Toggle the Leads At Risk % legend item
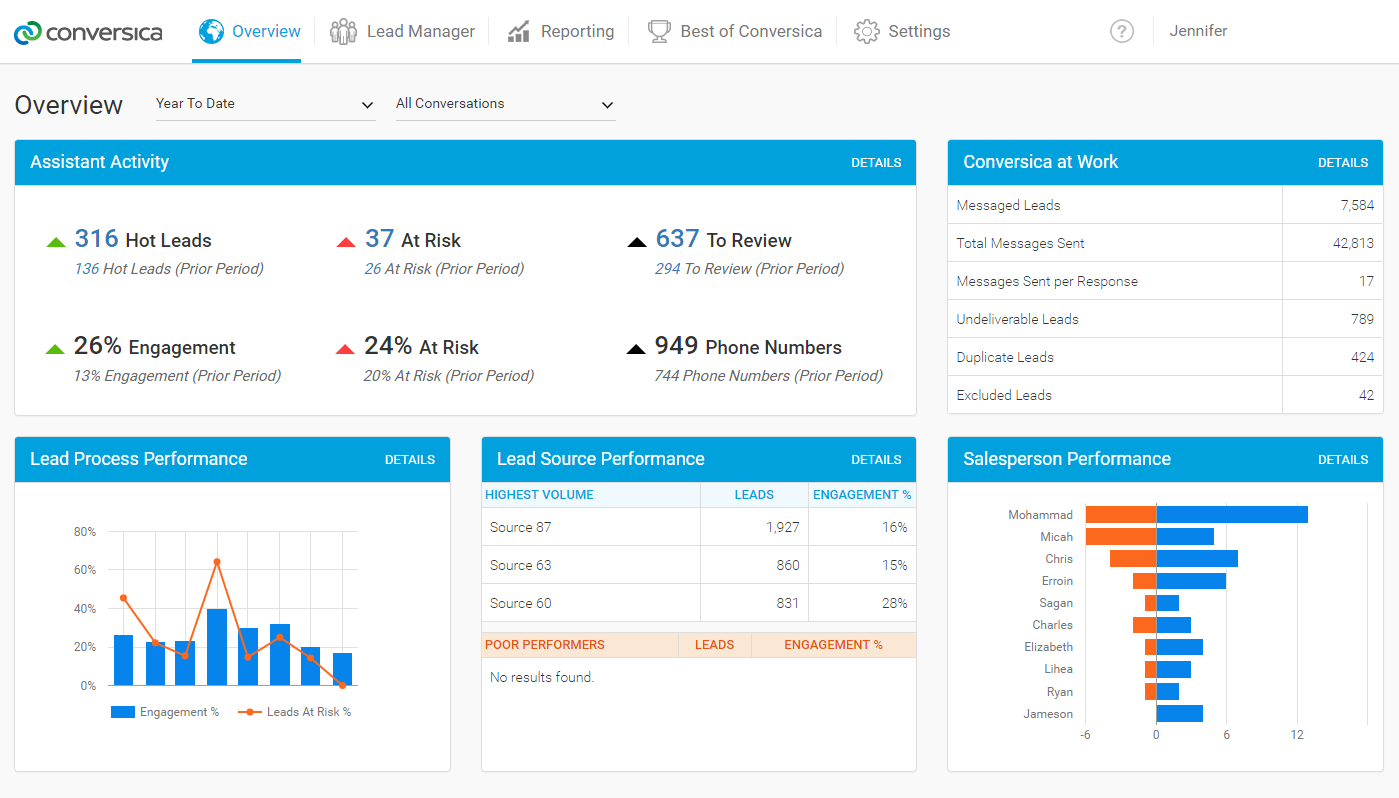 point(295,712)
